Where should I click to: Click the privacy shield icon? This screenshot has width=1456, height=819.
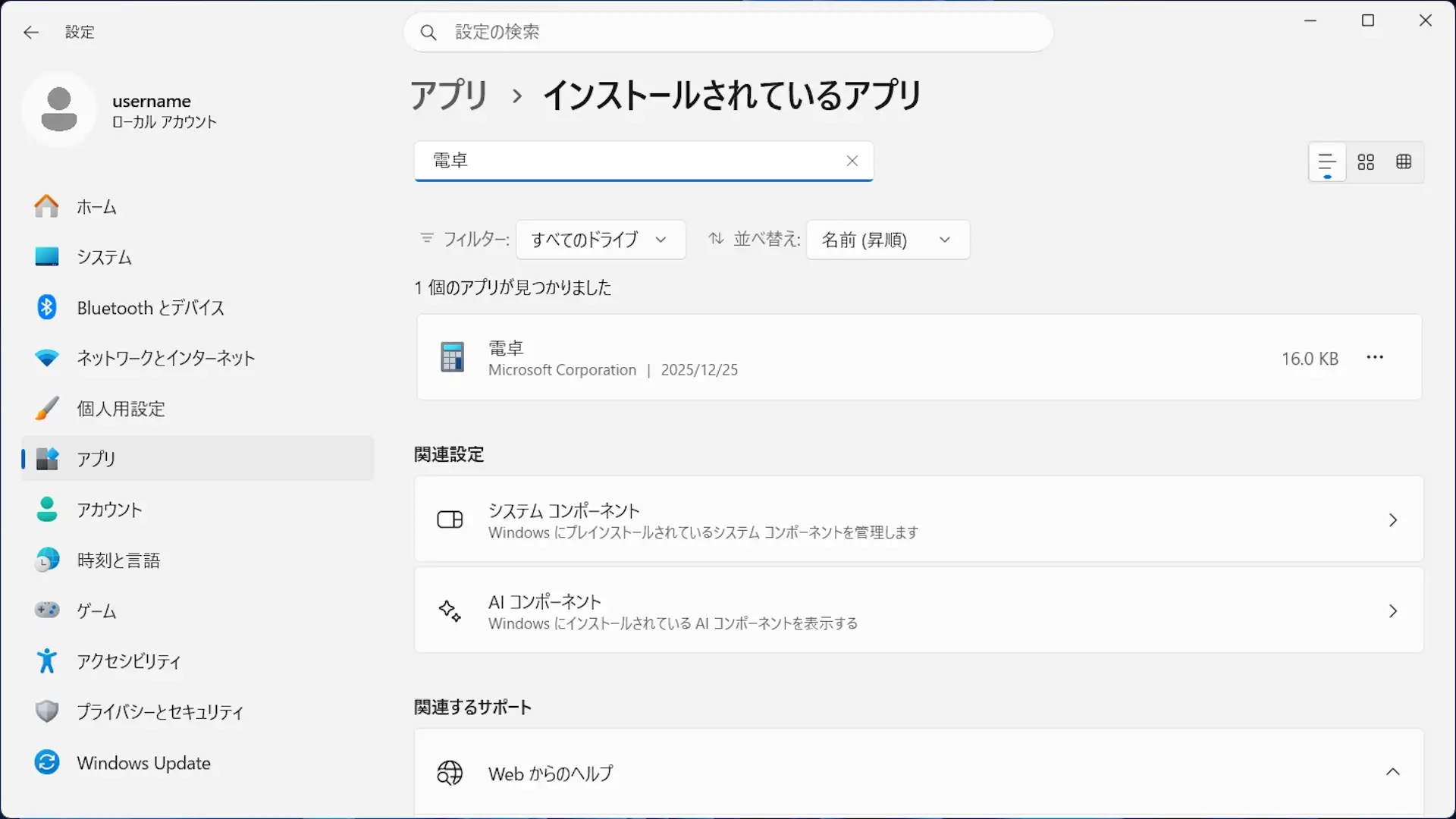point(46,711)
